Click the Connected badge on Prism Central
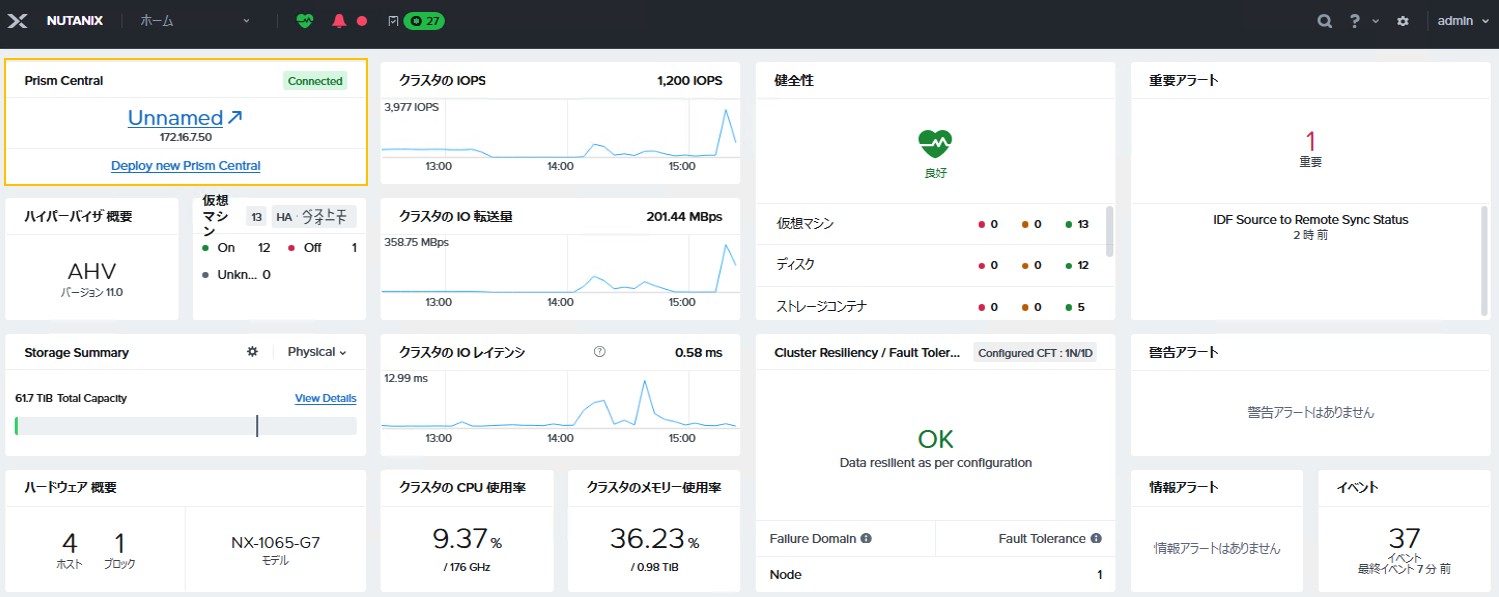The height and width of the screenshot is (597, 1499). coord(314,80)
